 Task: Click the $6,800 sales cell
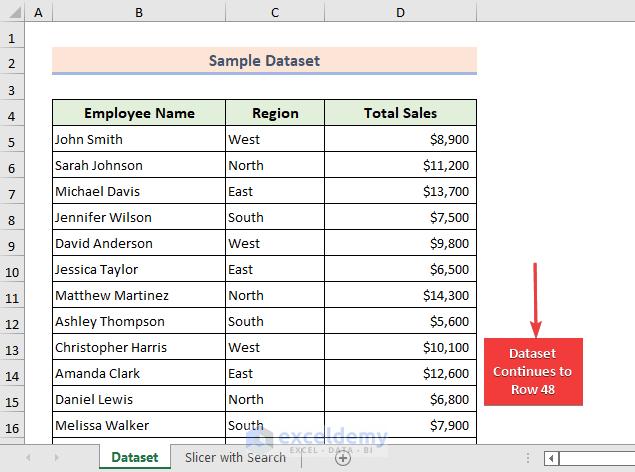pos(401,399)
